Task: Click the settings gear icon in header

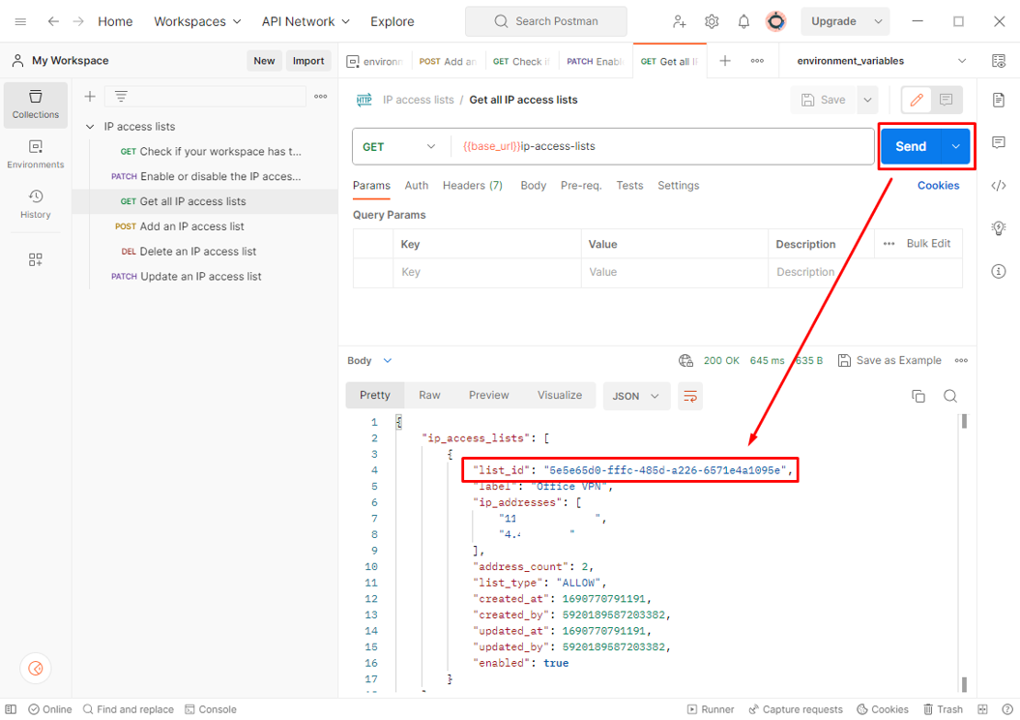Action: point(712,21)
